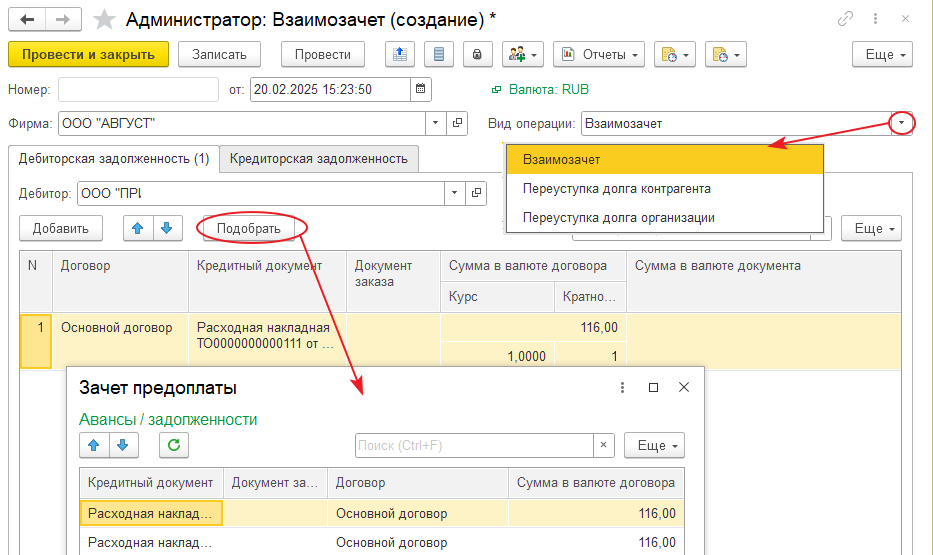Viewport: 933px width, 555px height.
Task: Switch to Кредиторская задолженность tab
Action: point(318,158)
